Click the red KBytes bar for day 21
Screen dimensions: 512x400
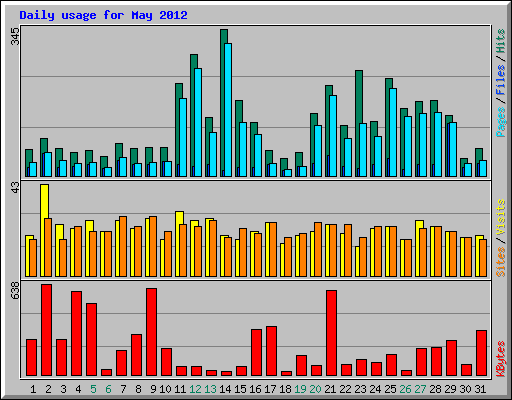tap(331, 333)
